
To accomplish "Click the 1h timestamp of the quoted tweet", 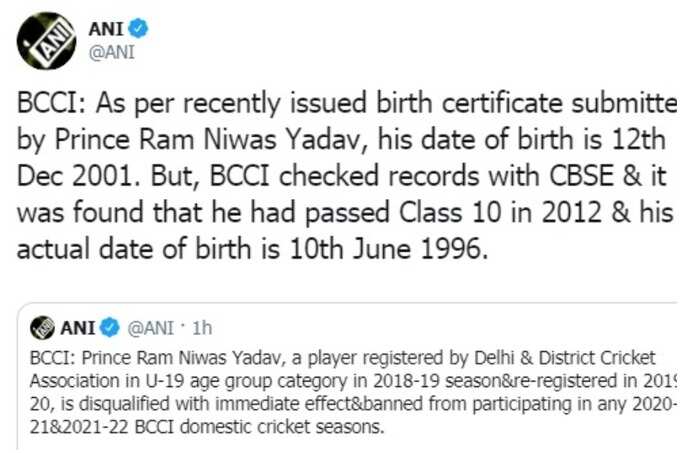I will [202, 328].
